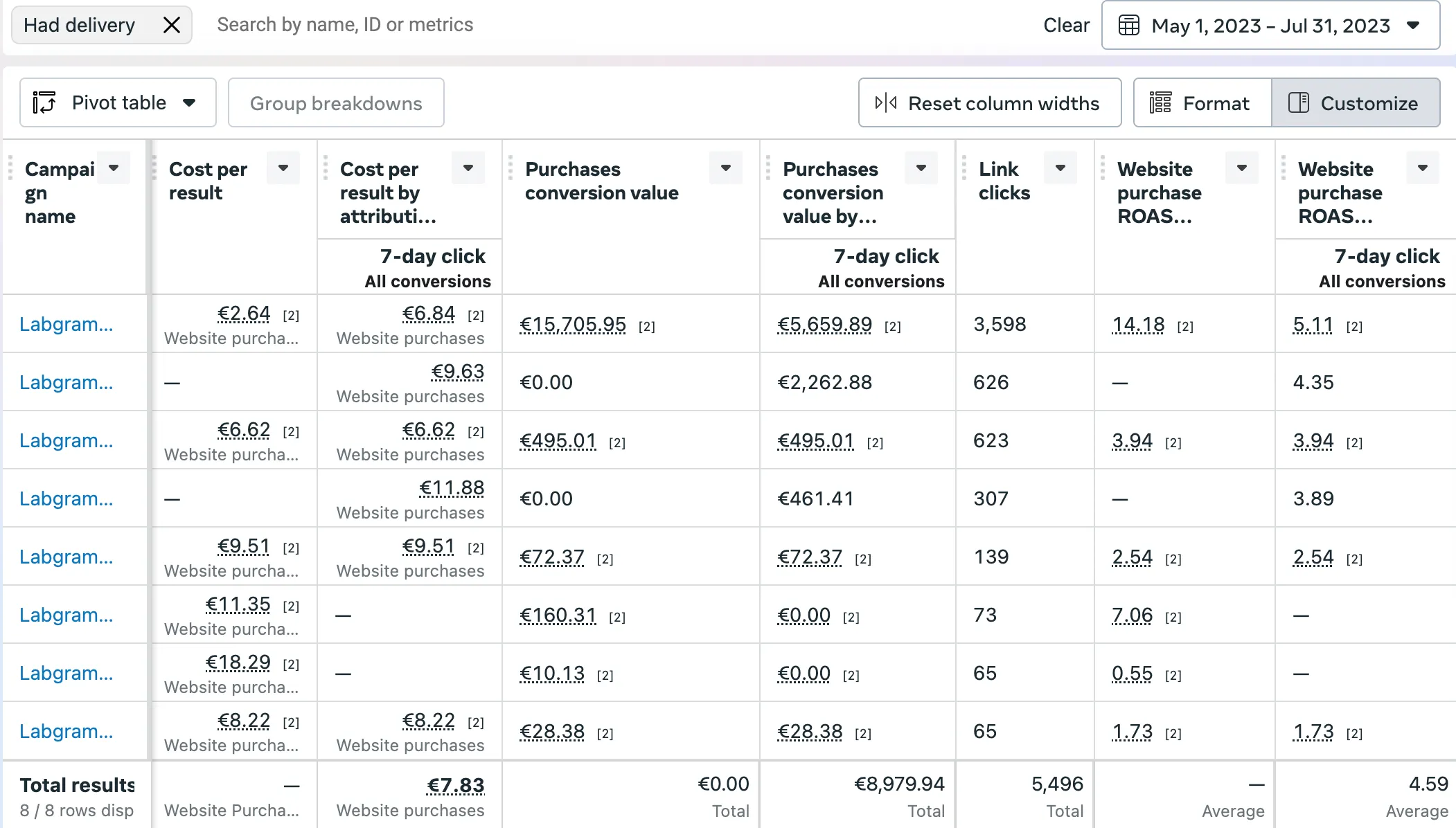The height and width of the screenshot is (828, 1456).
Task: Click the €11.88 attribution cost value
Action: [x=452, y=488]
